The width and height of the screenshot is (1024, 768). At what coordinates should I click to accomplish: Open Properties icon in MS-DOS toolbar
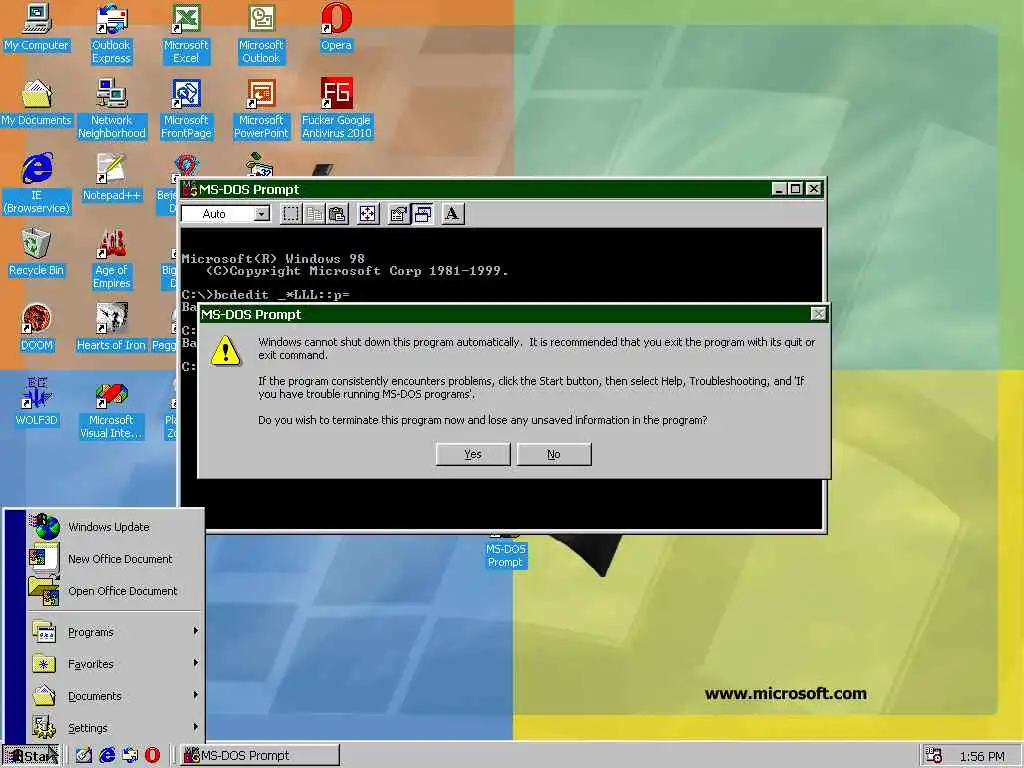tap(398, 214)
